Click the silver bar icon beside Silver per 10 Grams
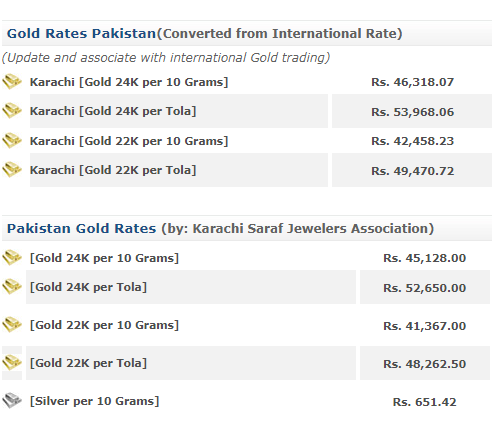 [12, 401]
